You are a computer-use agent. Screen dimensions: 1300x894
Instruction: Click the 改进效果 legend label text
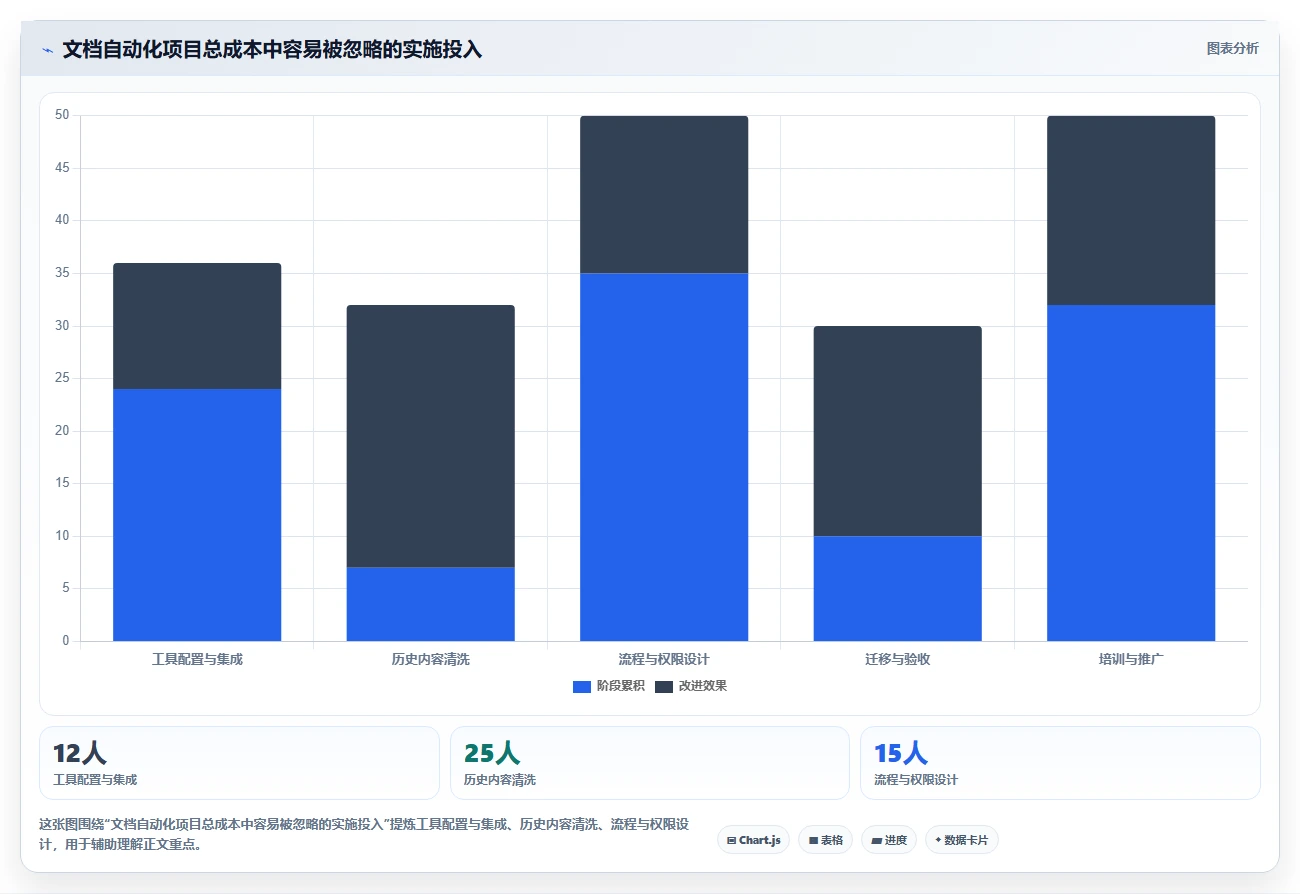(x=702, y=686)
